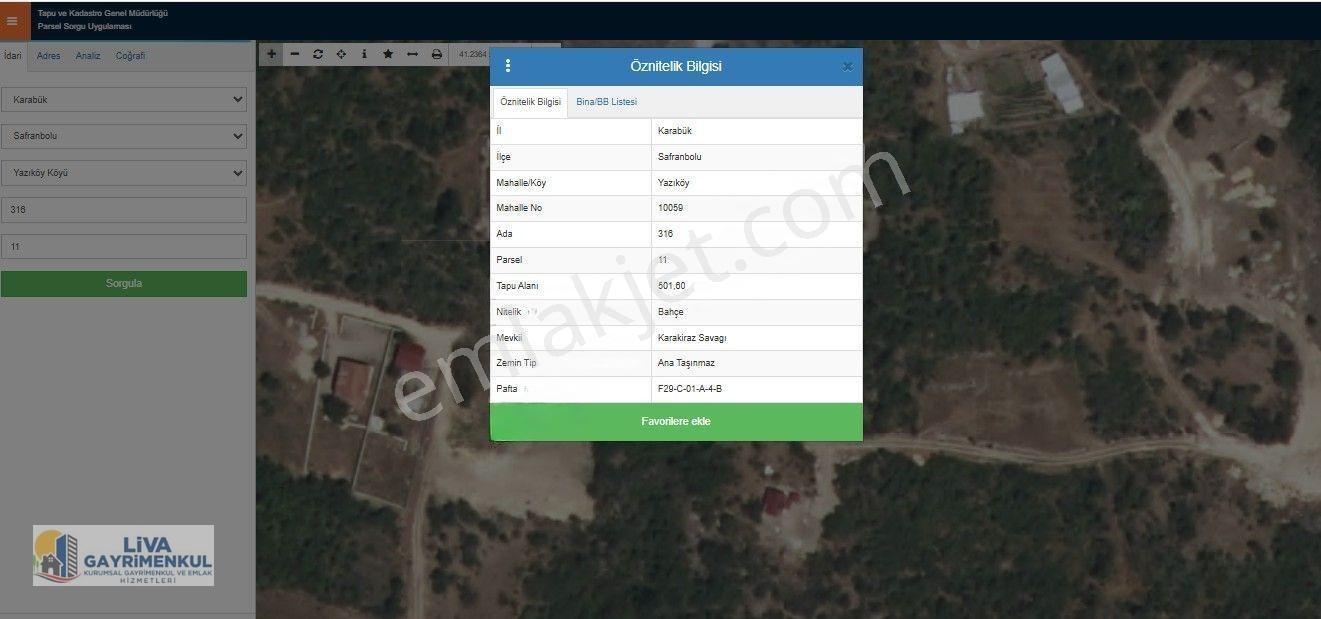Select the Öznitelik Bilgisi tab in dialog
Viewport: 1321px width, 619px height.
tap(530, 102)
